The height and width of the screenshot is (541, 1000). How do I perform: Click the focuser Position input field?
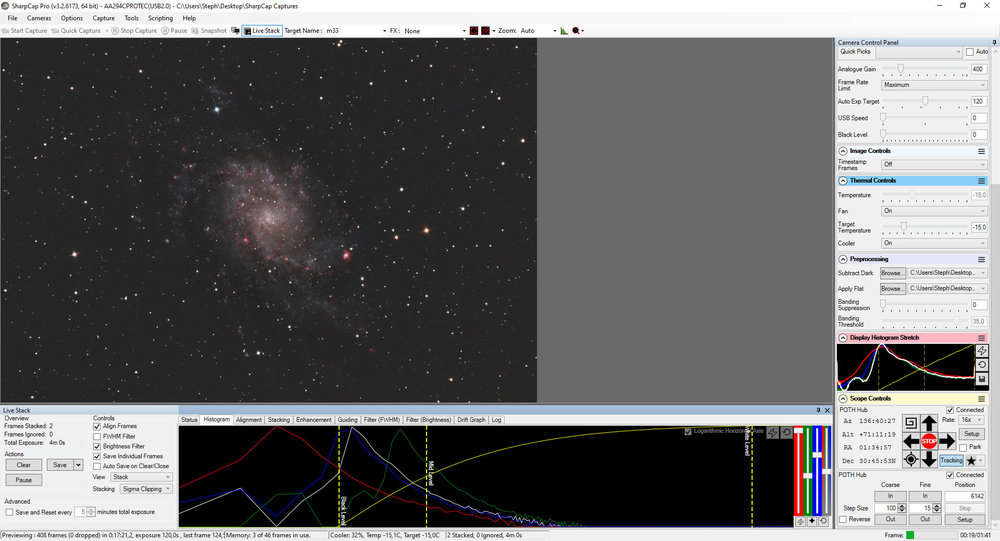point(964,496)
